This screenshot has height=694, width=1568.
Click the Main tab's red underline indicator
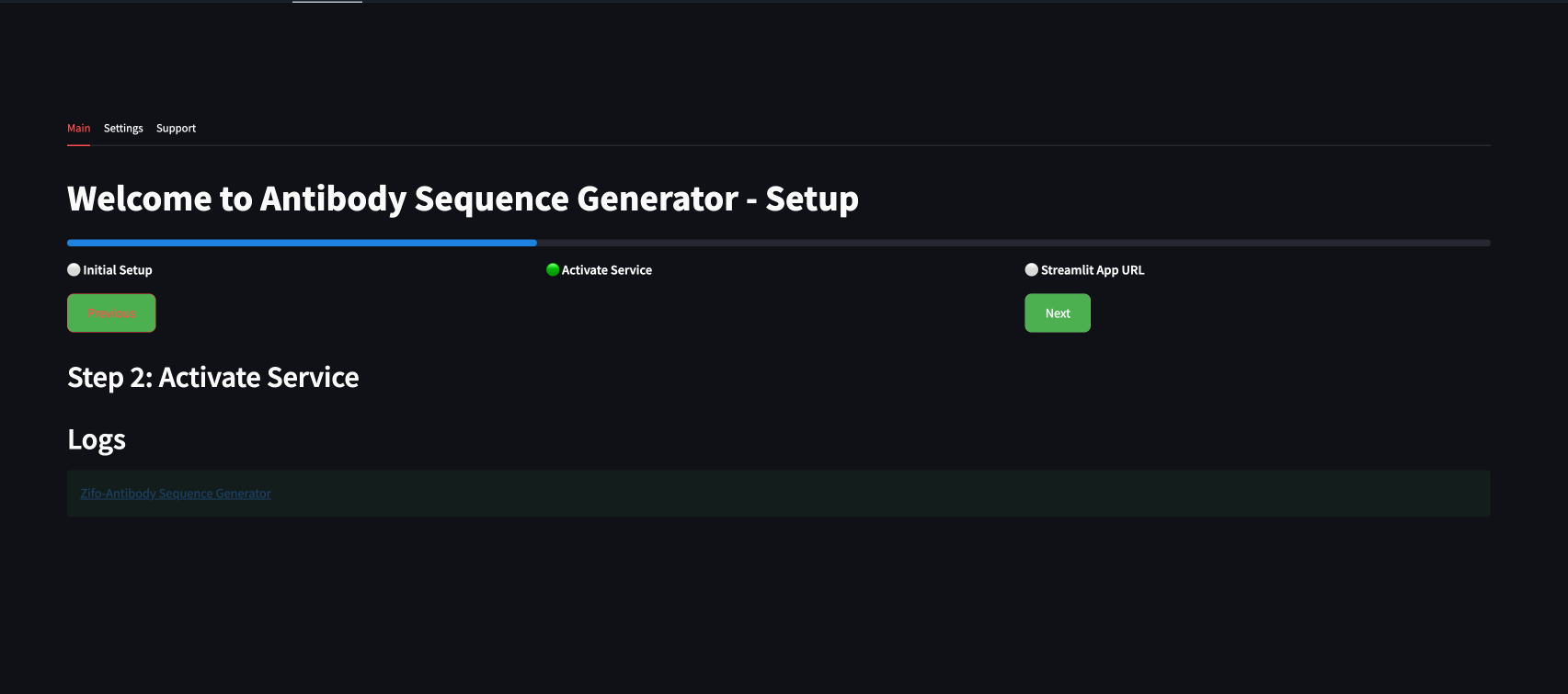78,142
